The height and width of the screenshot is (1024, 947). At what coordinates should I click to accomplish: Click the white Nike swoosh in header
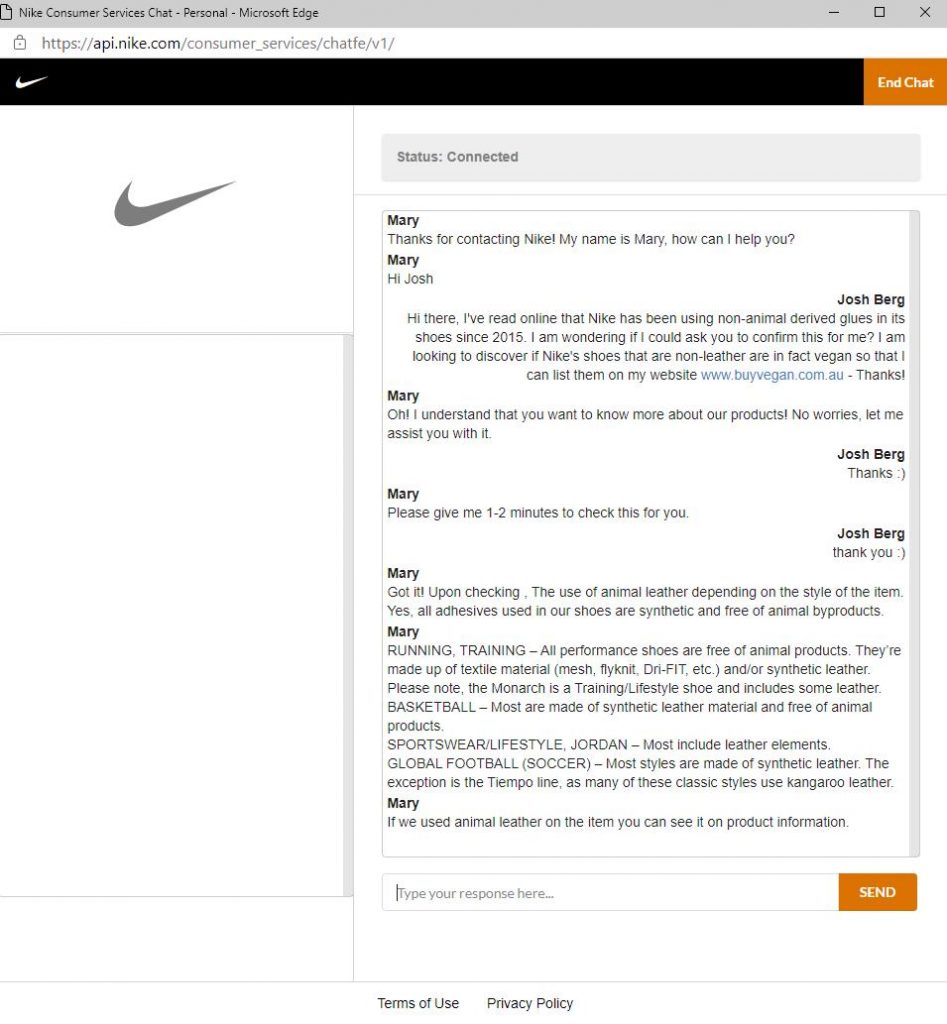31,82
